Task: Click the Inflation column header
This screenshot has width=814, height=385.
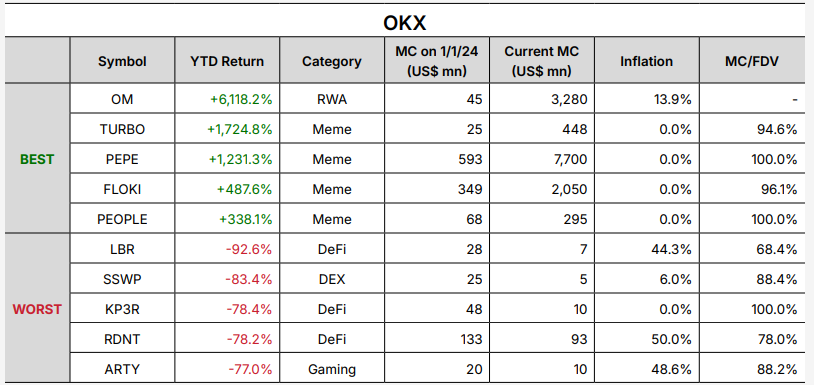Action: (x=646, y=61)
